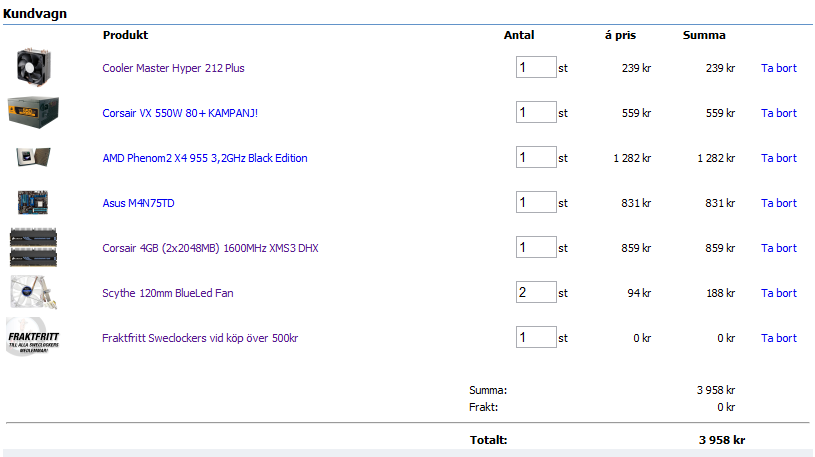This screenshot has height=457, width=815.
Task: Click the Fraktfritt Sweclockers banner image
Action: (33, 337)
